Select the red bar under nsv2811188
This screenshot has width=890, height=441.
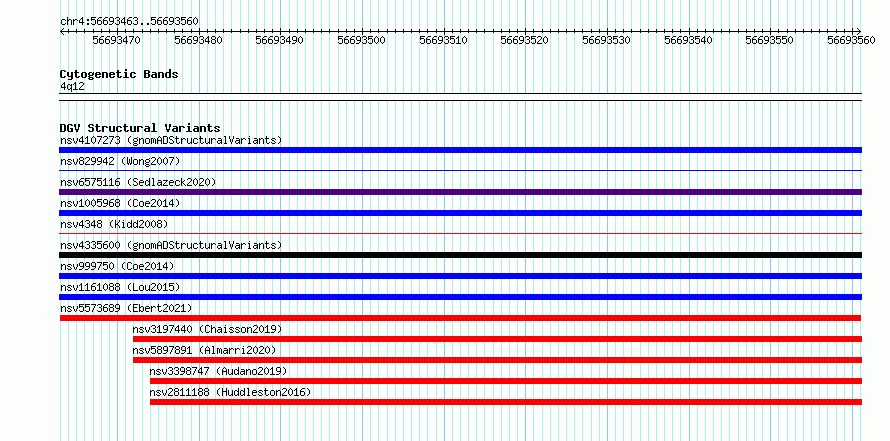506,402
